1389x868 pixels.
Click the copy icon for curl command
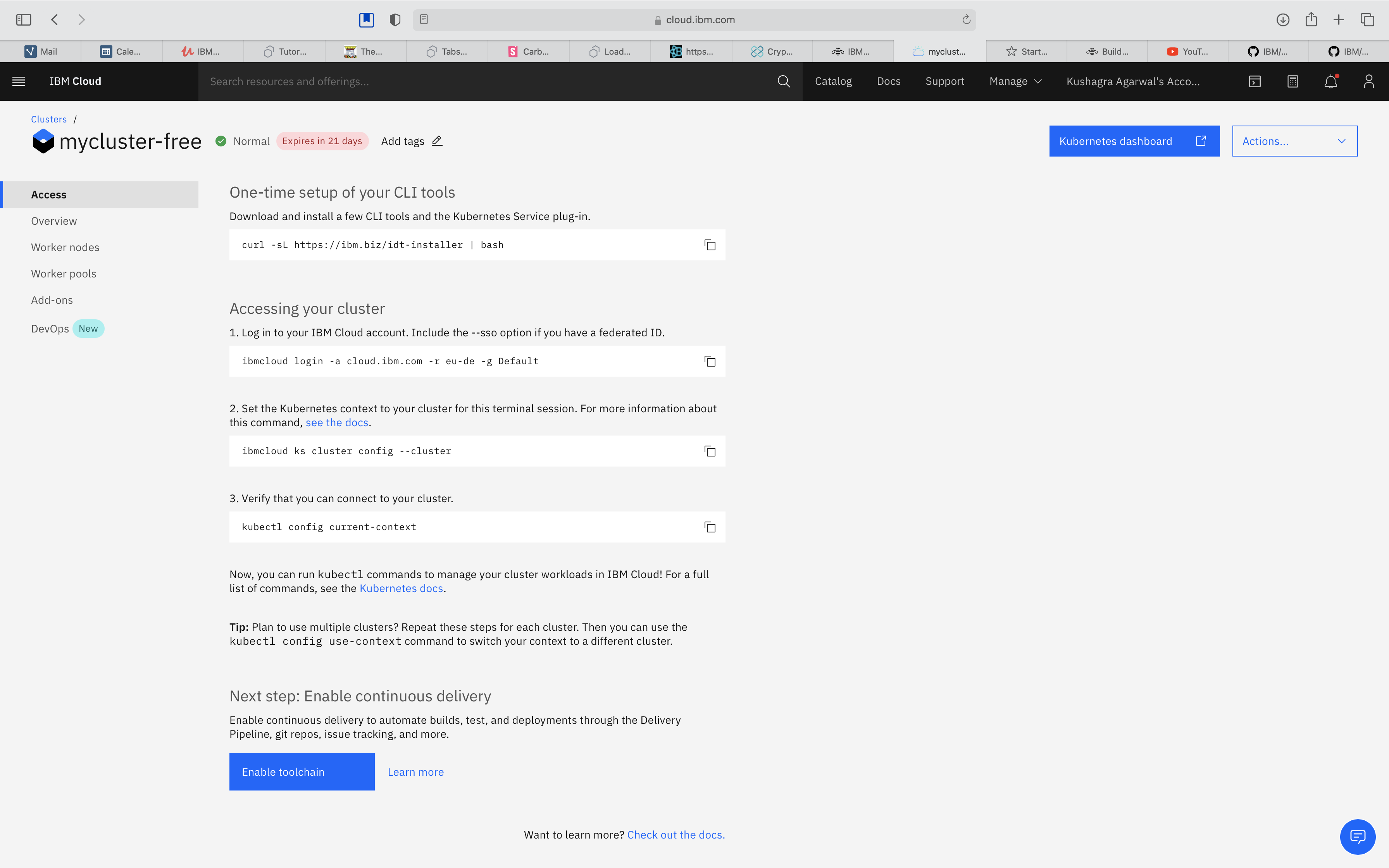tap(710, 245)
